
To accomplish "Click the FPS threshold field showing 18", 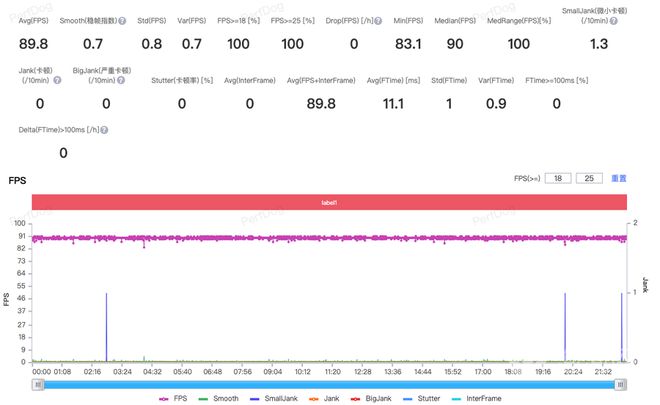I will tap(560, 178).
